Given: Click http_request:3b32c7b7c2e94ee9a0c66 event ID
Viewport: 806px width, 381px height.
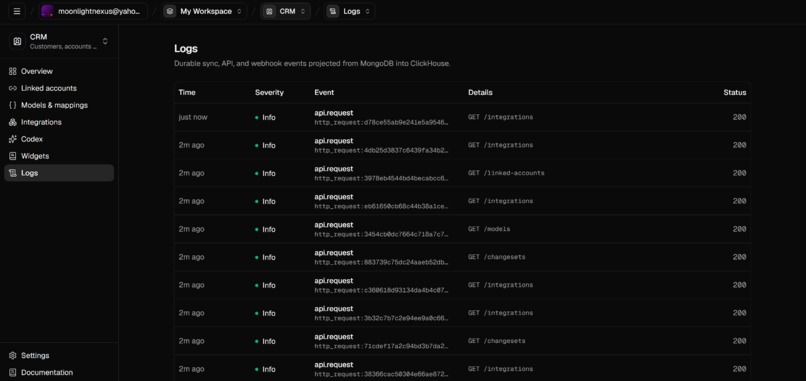Looking at the screenshot, I should click(x=381, y=319).
